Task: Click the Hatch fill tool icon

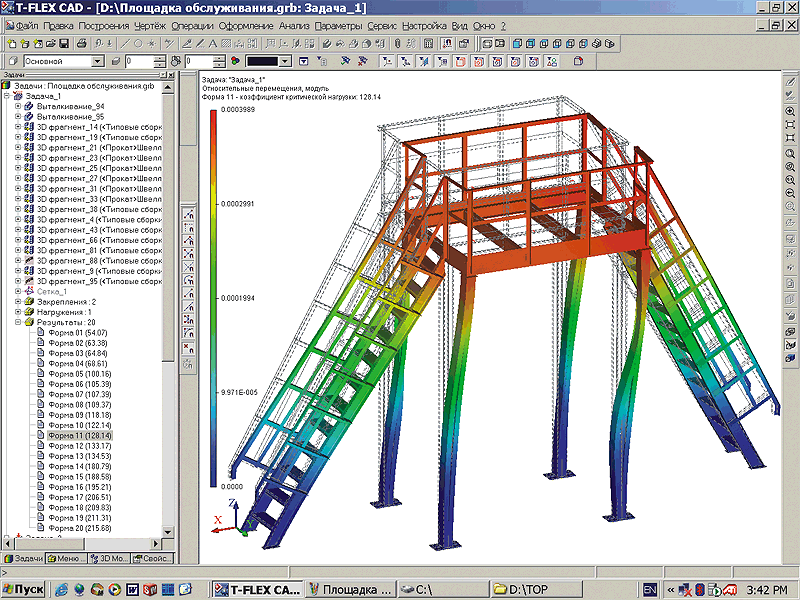Action: point(228,44)
